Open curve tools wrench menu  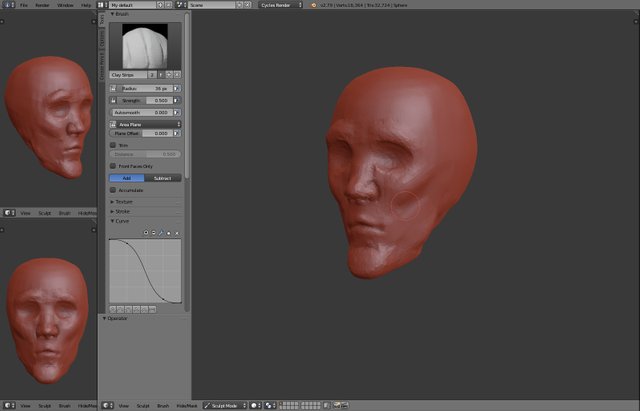[161, 233]
